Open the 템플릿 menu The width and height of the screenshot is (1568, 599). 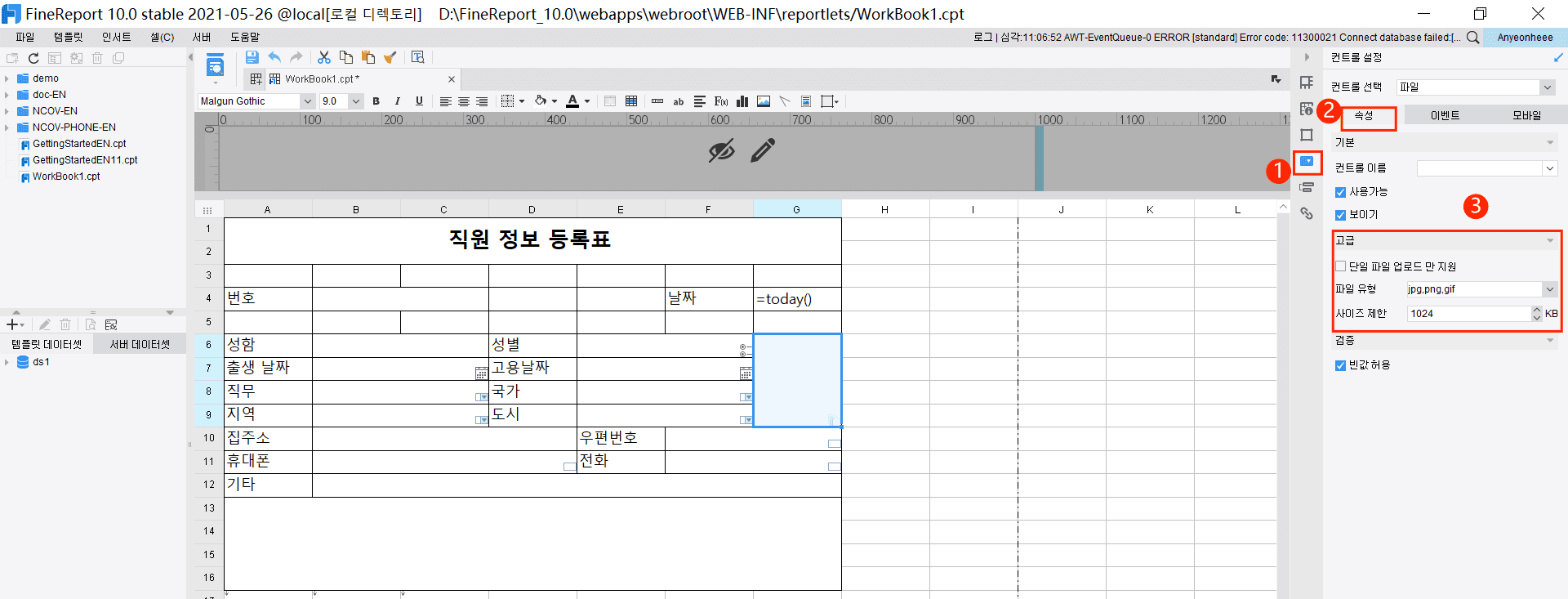click(69, 37)
